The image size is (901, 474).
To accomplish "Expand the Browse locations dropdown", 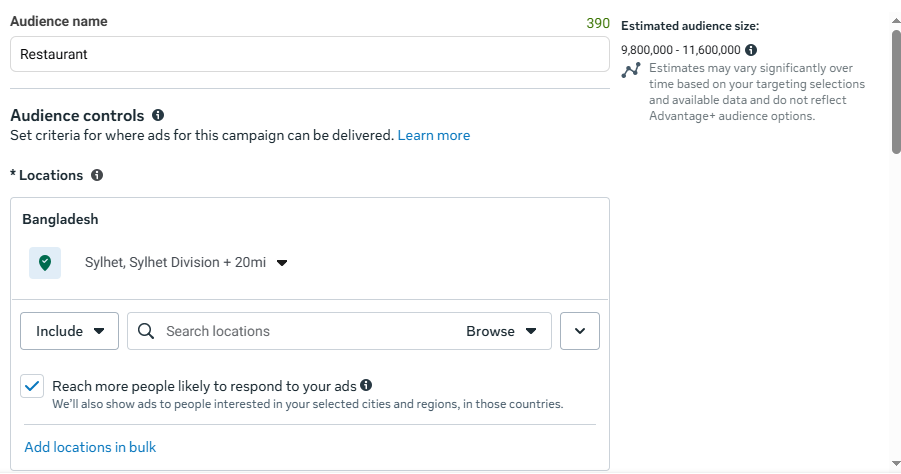I will pos(502,331).
